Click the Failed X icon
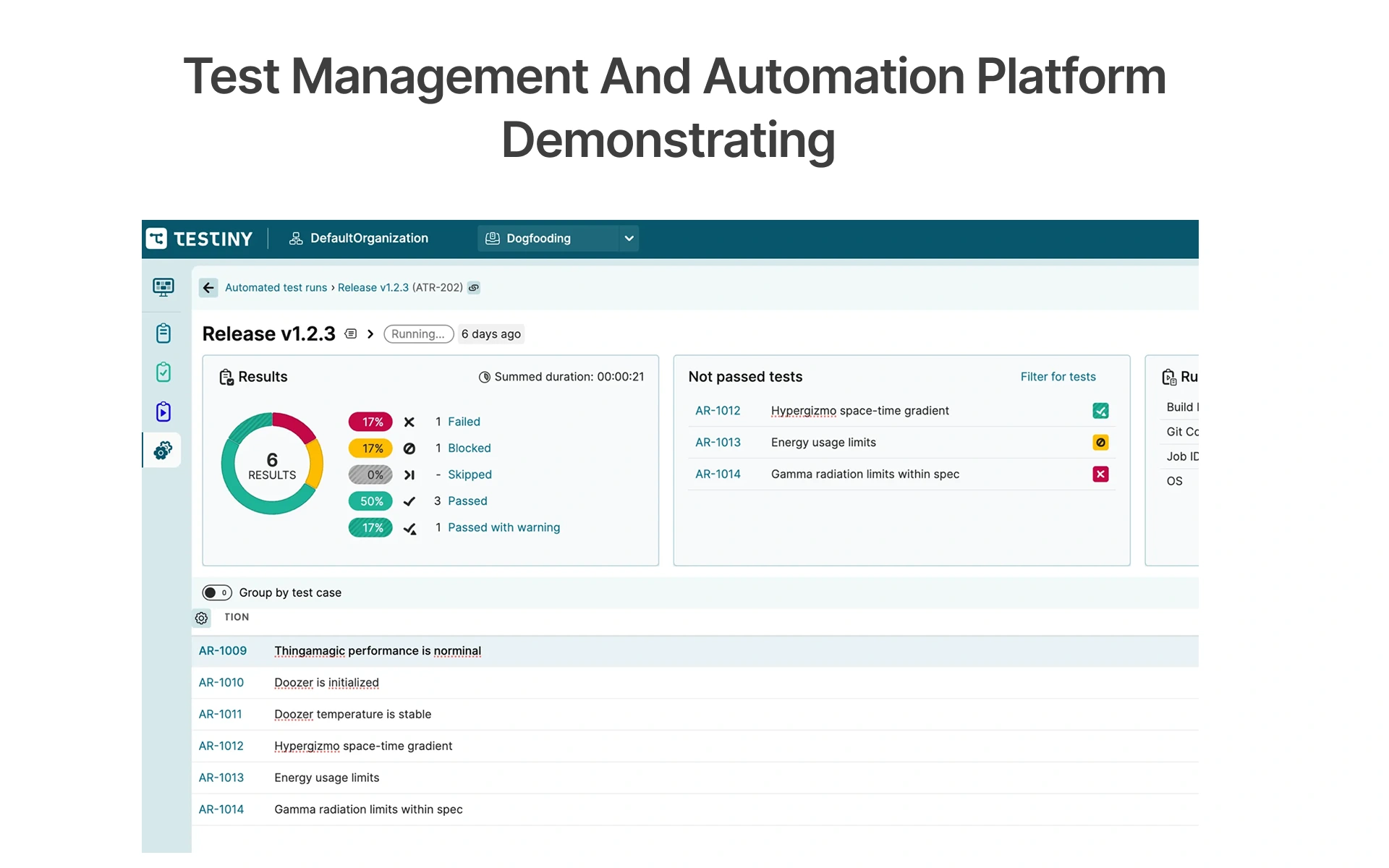Screen dimensions: 1389x868 [x=409, y=422]
